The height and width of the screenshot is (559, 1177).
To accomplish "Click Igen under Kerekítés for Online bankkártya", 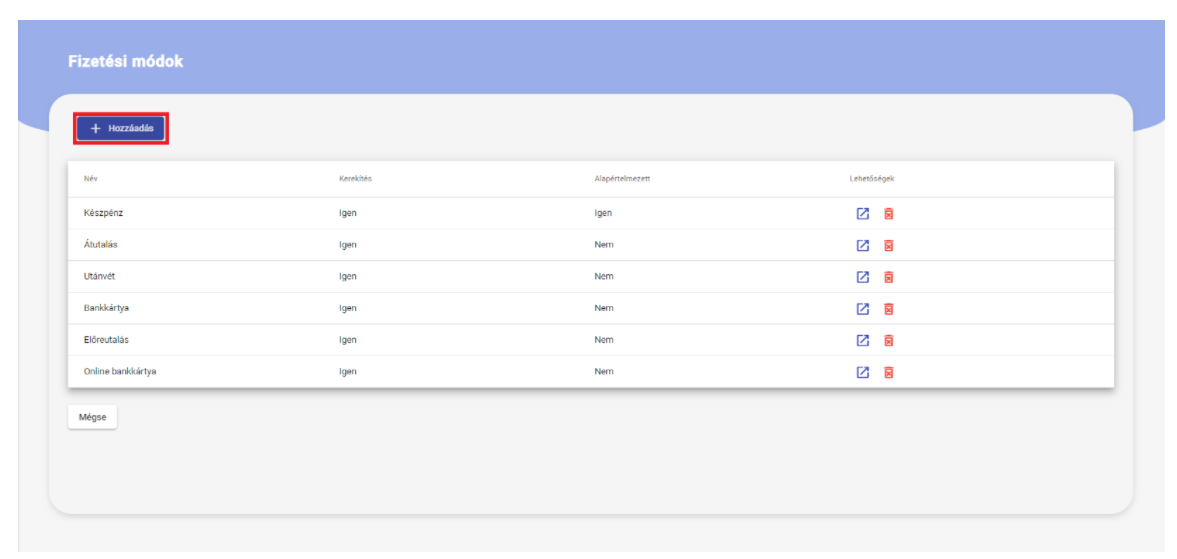I will click(348, 371).
